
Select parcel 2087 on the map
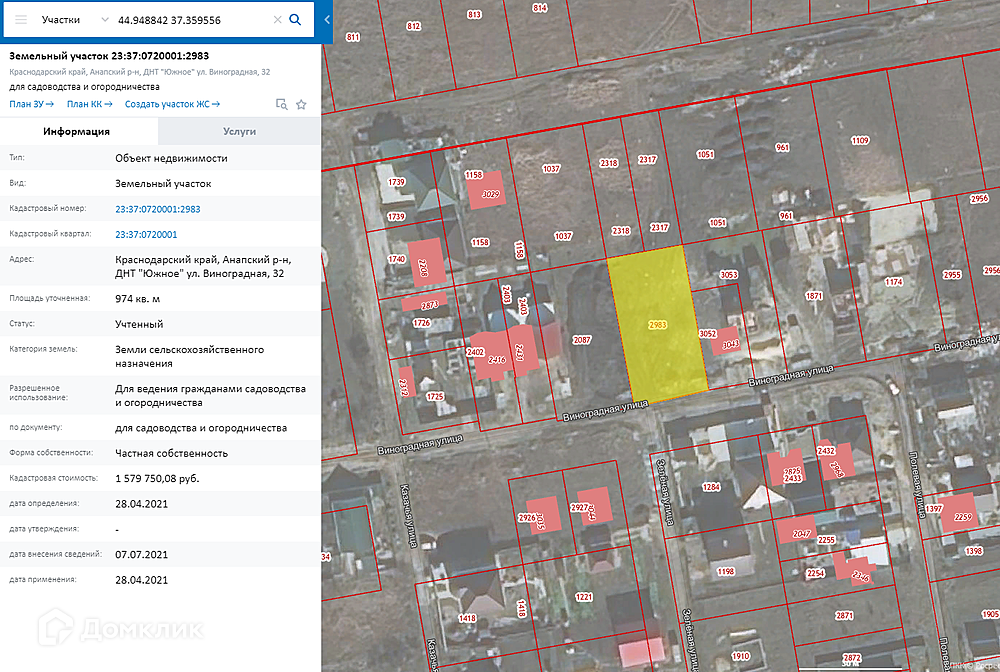coord(582,340)
